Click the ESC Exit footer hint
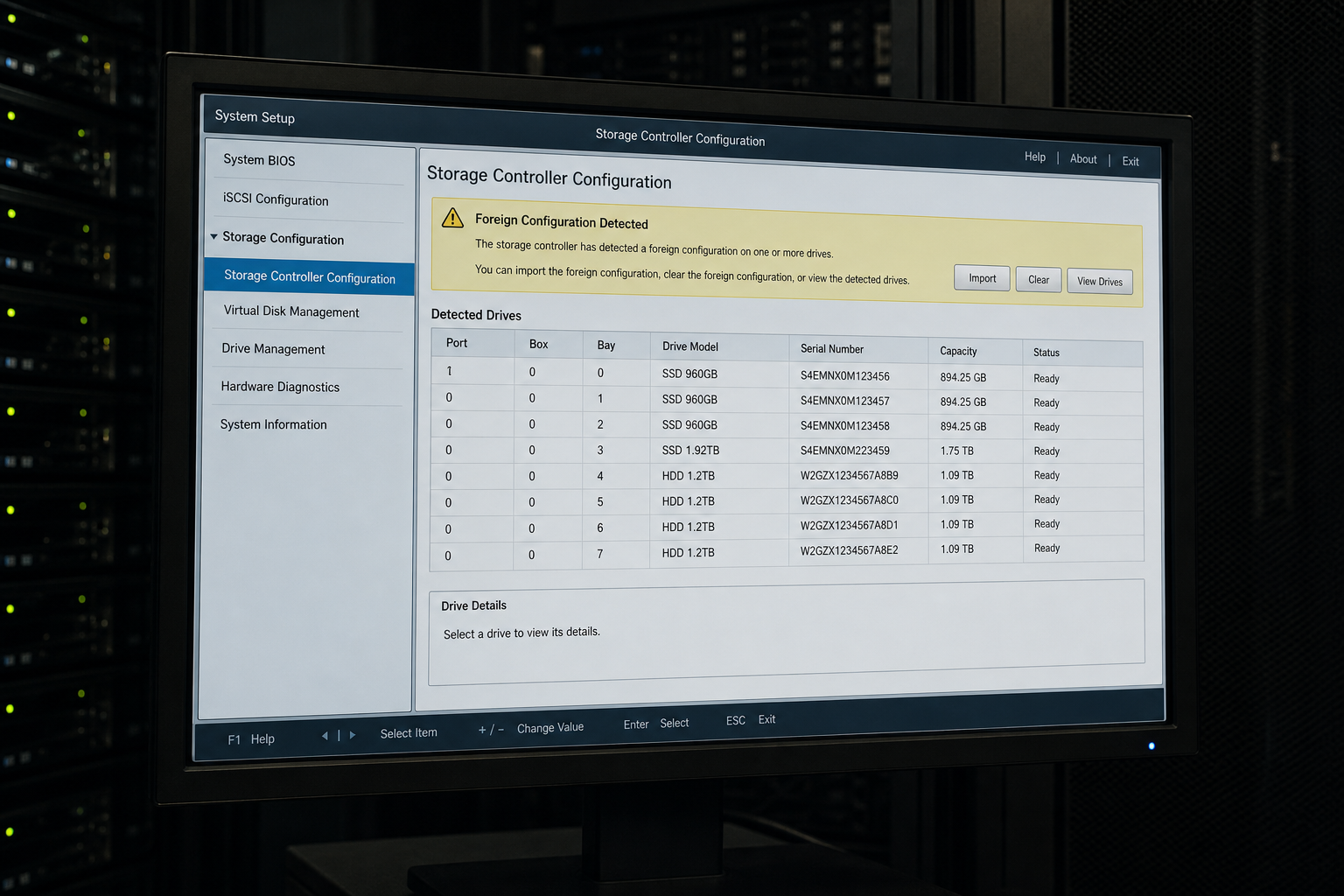Viewport: 1344px width, 896px height. [751, 720]
